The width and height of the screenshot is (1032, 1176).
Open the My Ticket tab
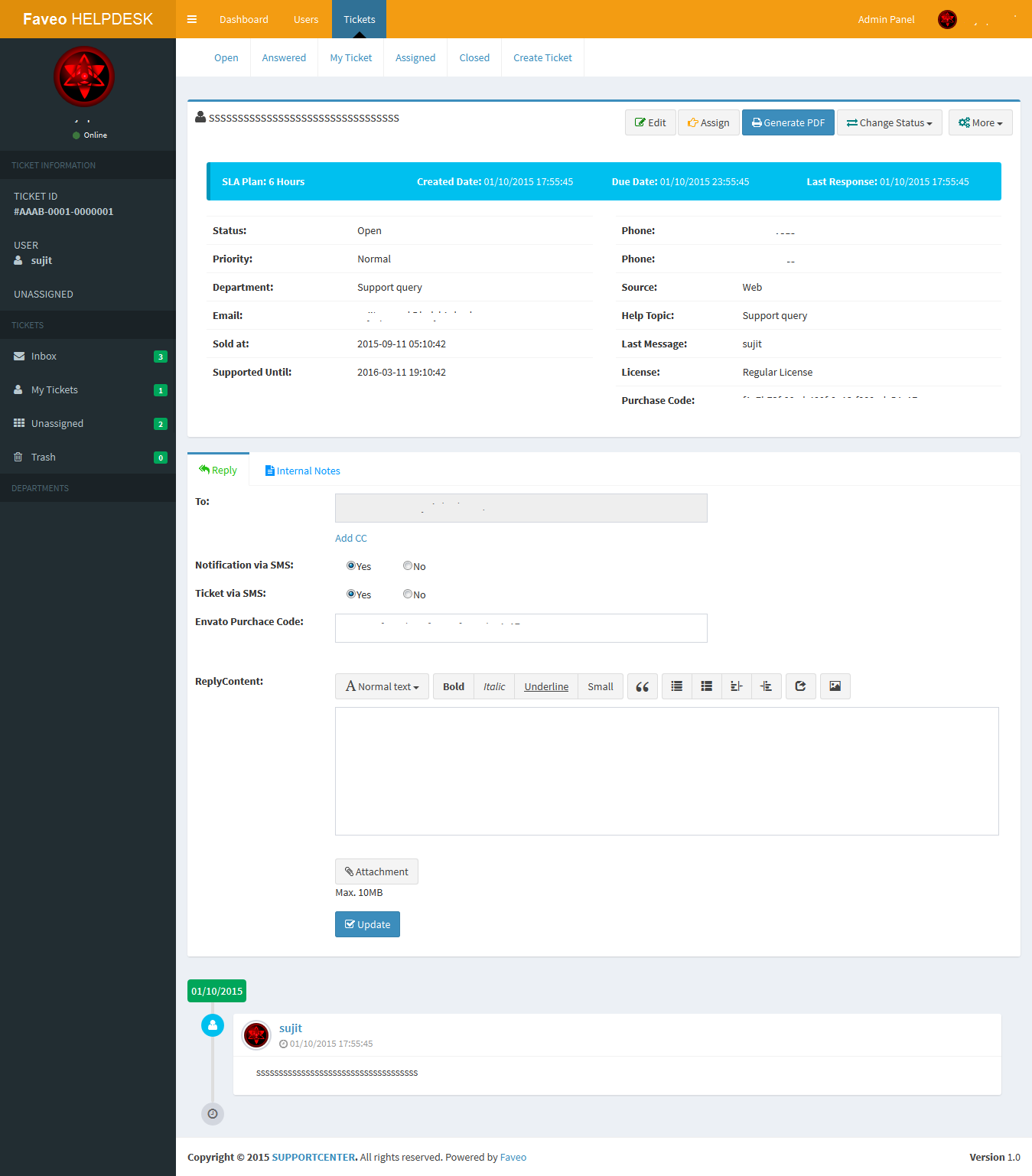point(351,57)
